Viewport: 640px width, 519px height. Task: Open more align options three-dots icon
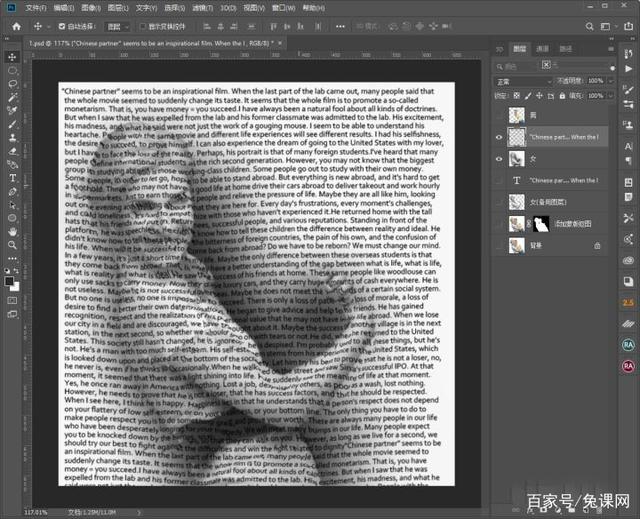340,27
